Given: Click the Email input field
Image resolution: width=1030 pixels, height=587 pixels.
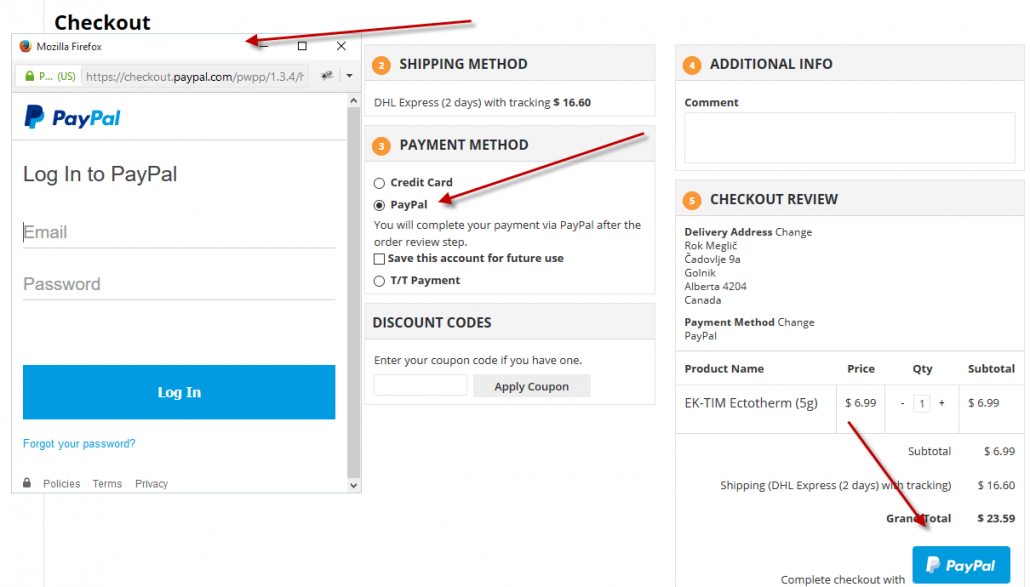Looking at the screenshot, I should pos(179,233).
